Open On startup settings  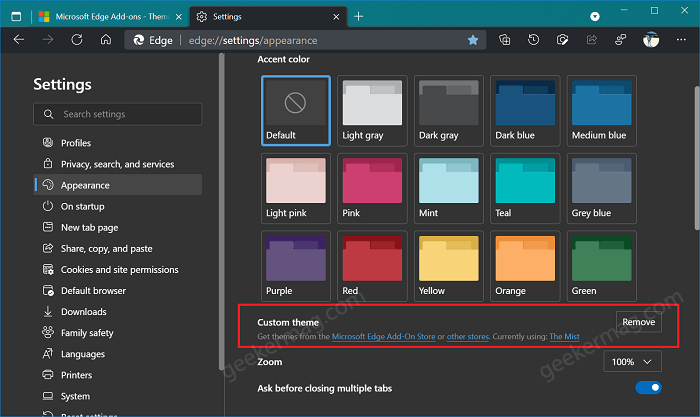[x=118, y=206]
